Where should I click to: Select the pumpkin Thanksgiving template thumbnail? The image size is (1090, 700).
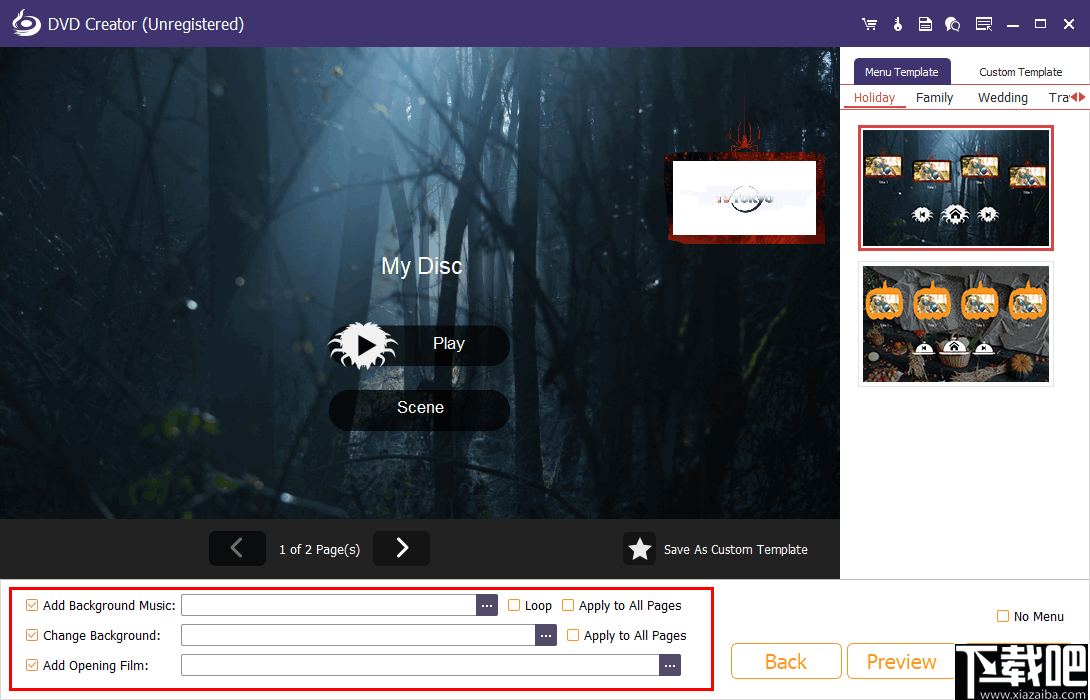coord(955,323)
